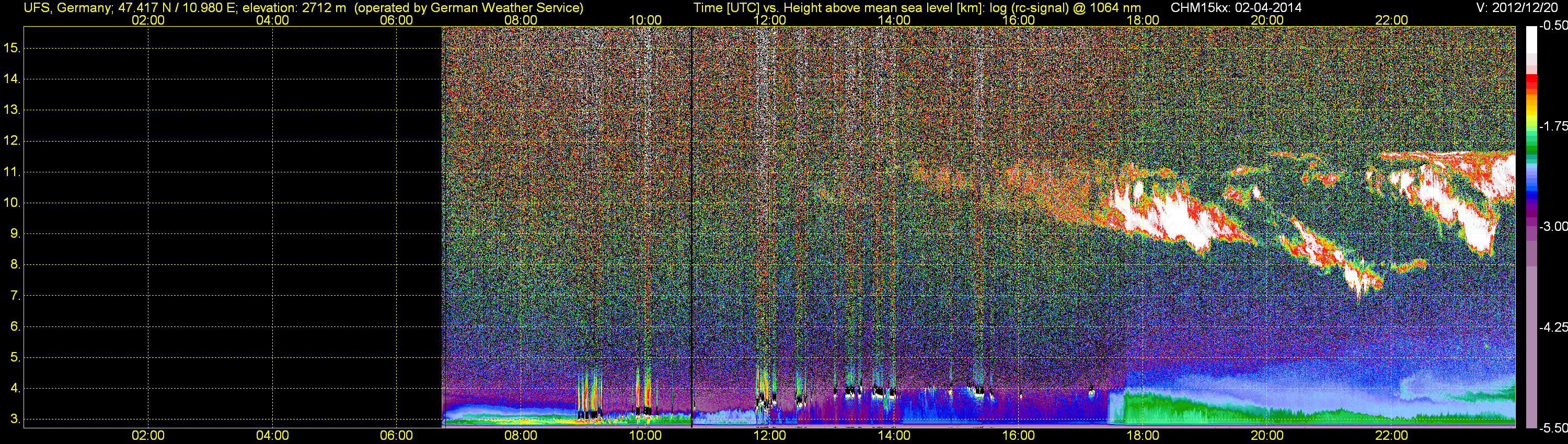Select the -1.75 color scale label

point(1553,126)
